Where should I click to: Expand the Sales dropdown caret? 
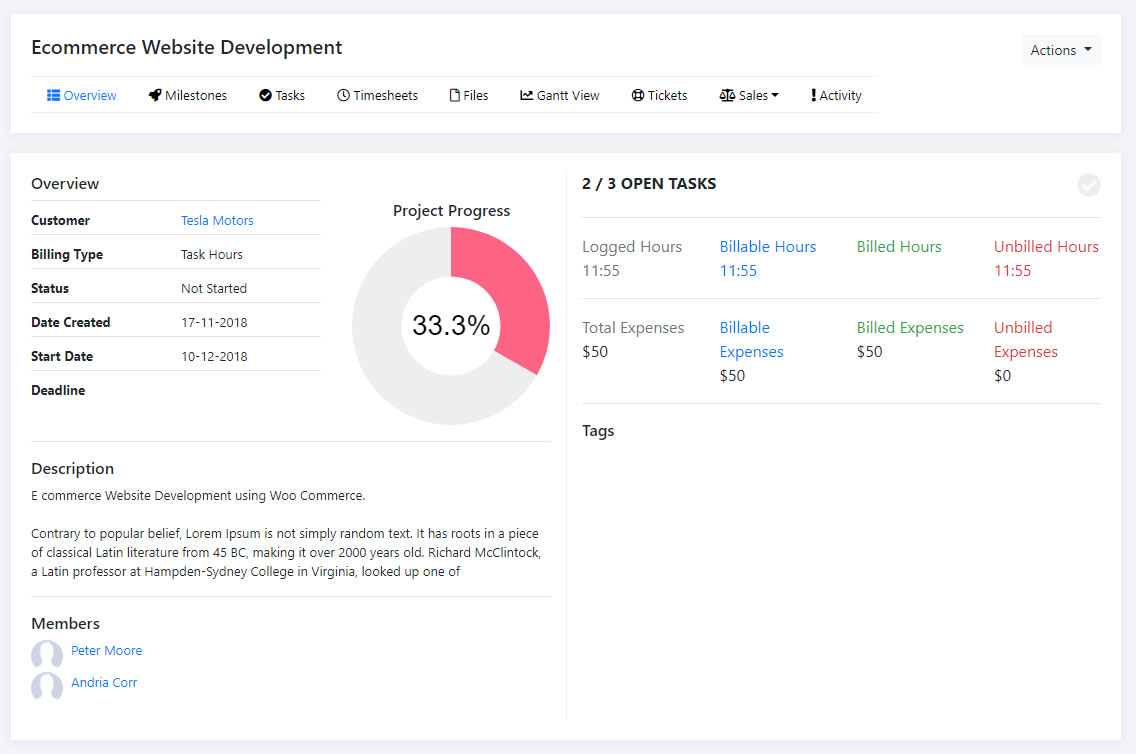775,96
